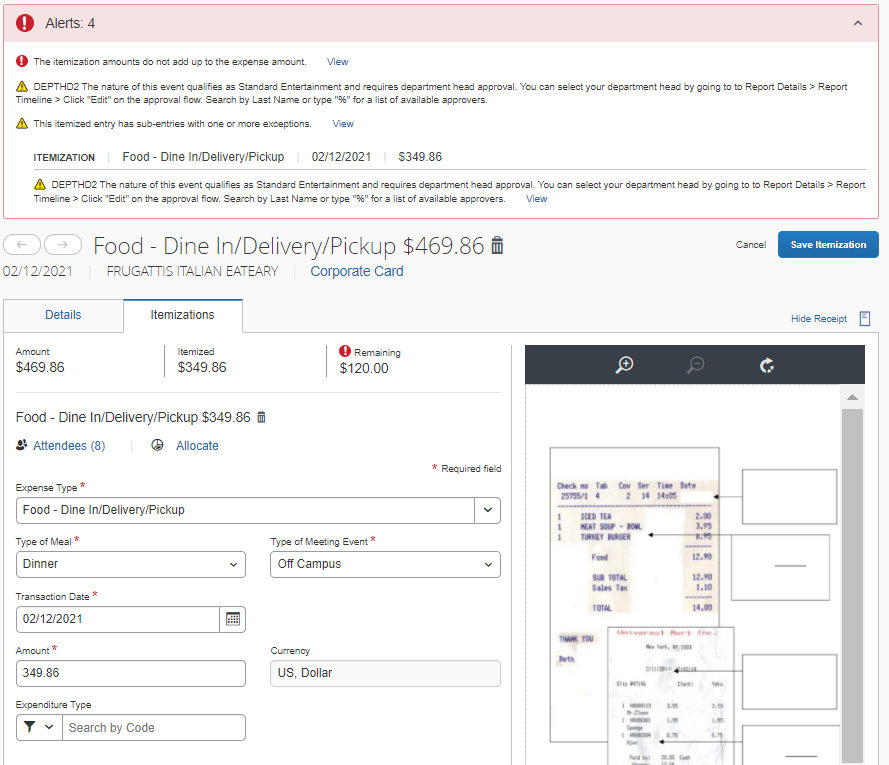Zoom out of the receipt image
The image size is (889, 765).
(695, 365)
